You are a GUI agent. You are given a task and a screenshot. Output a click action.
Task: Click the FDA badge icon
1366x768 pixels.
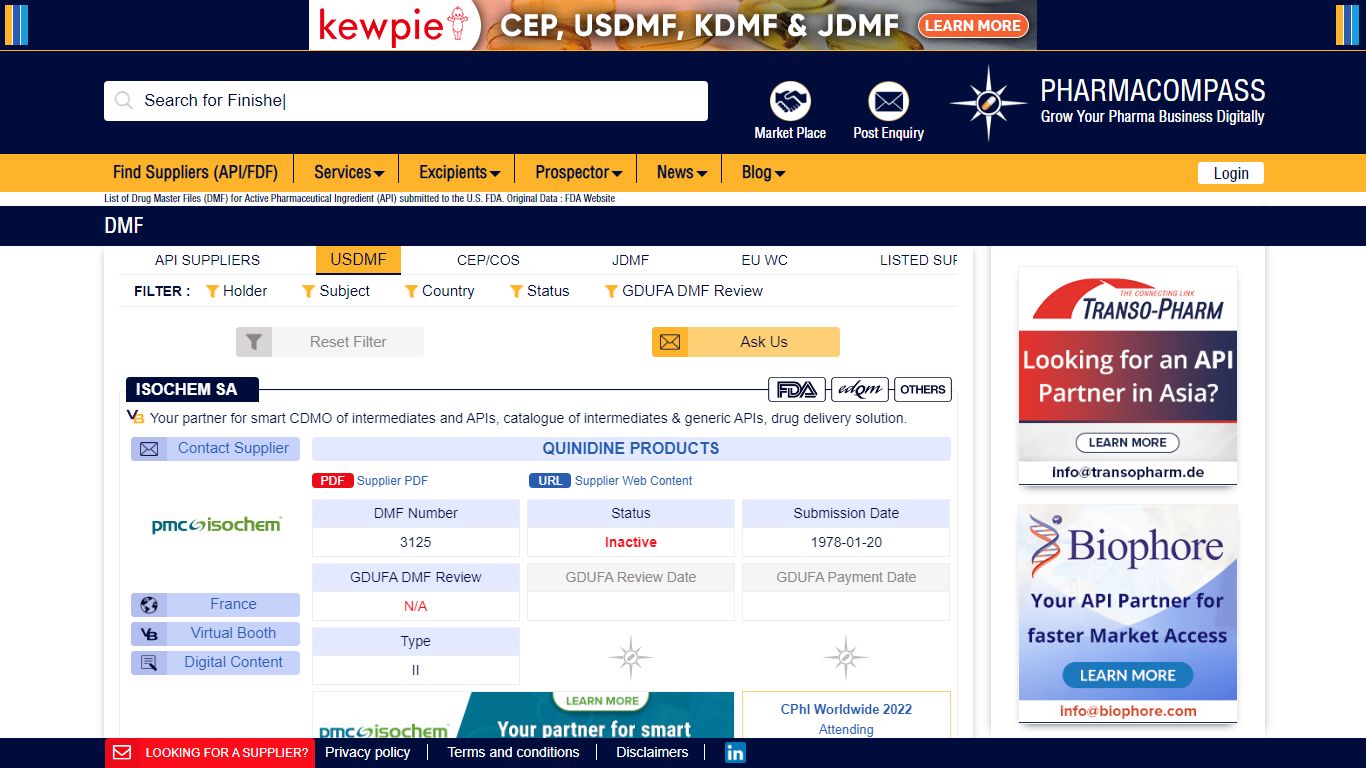797,389
